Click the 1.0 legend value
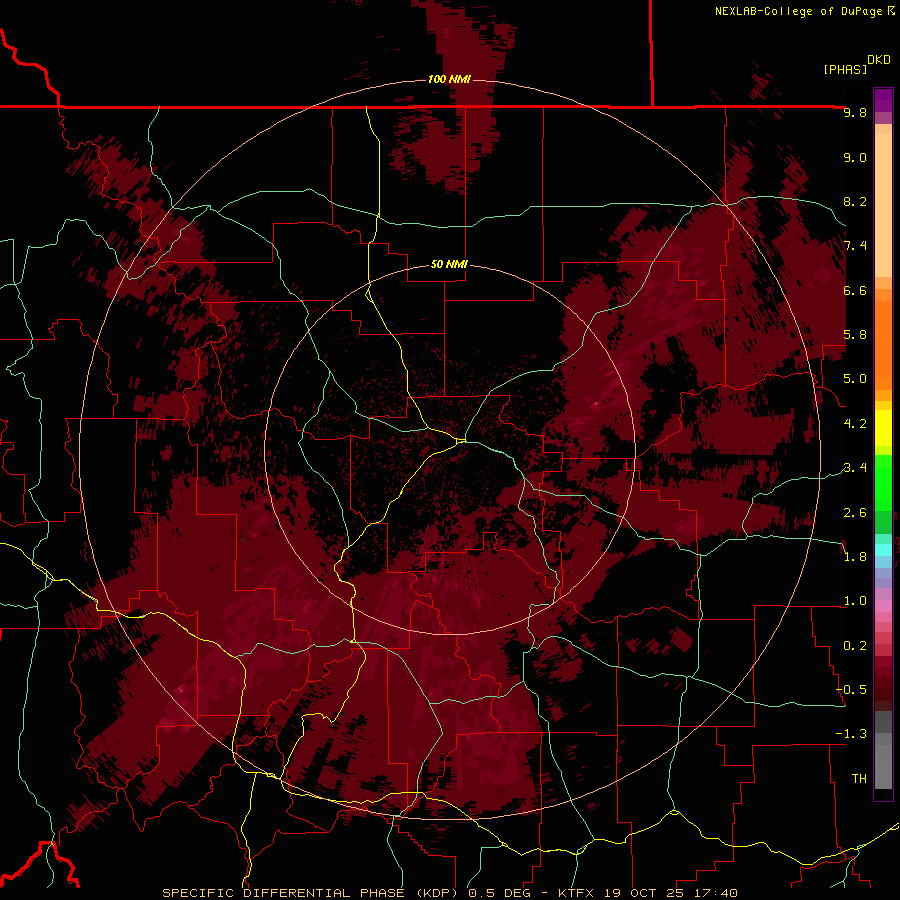 855,601
